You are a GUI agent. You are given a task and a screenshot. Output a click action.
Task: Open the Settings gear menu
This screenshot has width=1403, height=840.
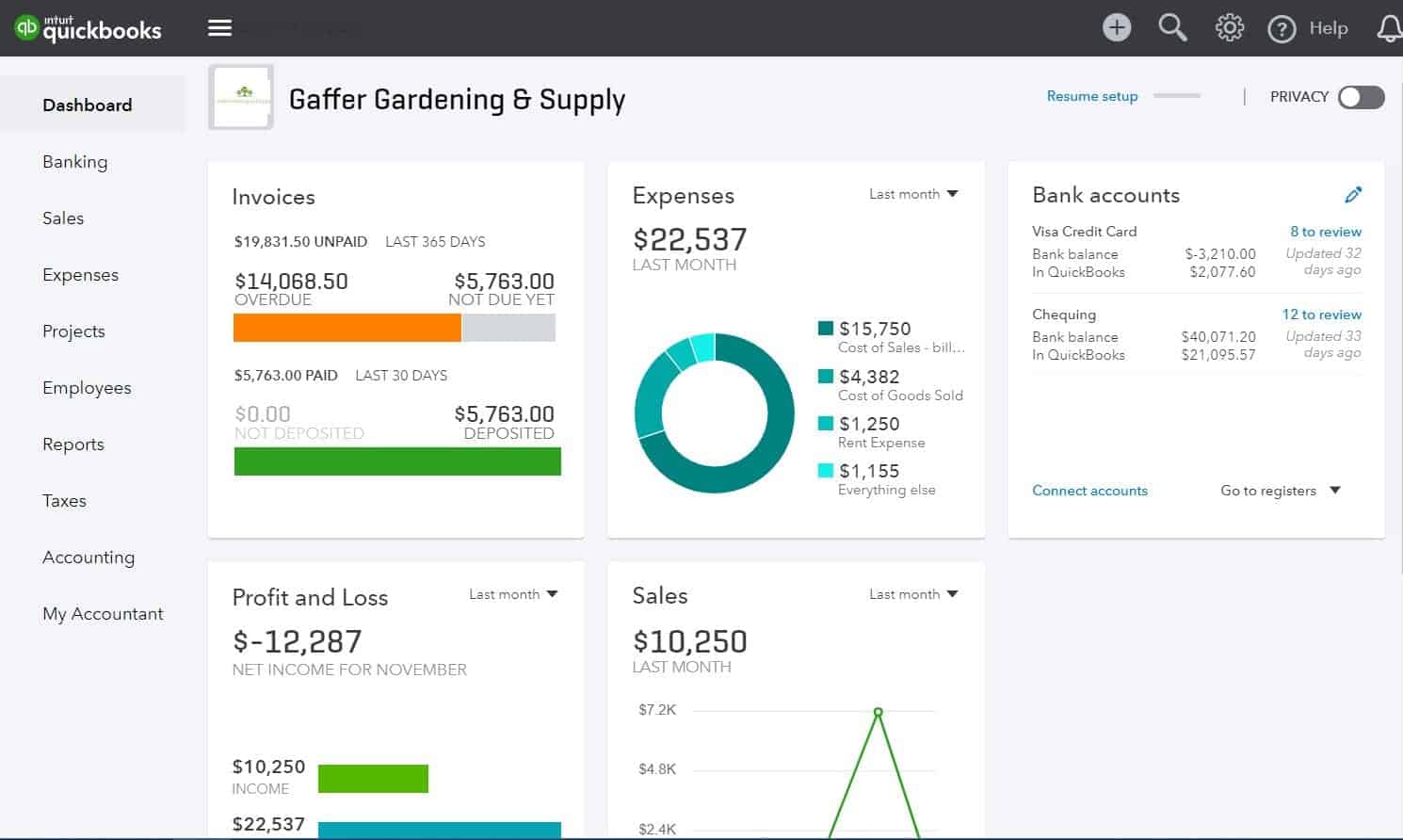coord(1229,28)
